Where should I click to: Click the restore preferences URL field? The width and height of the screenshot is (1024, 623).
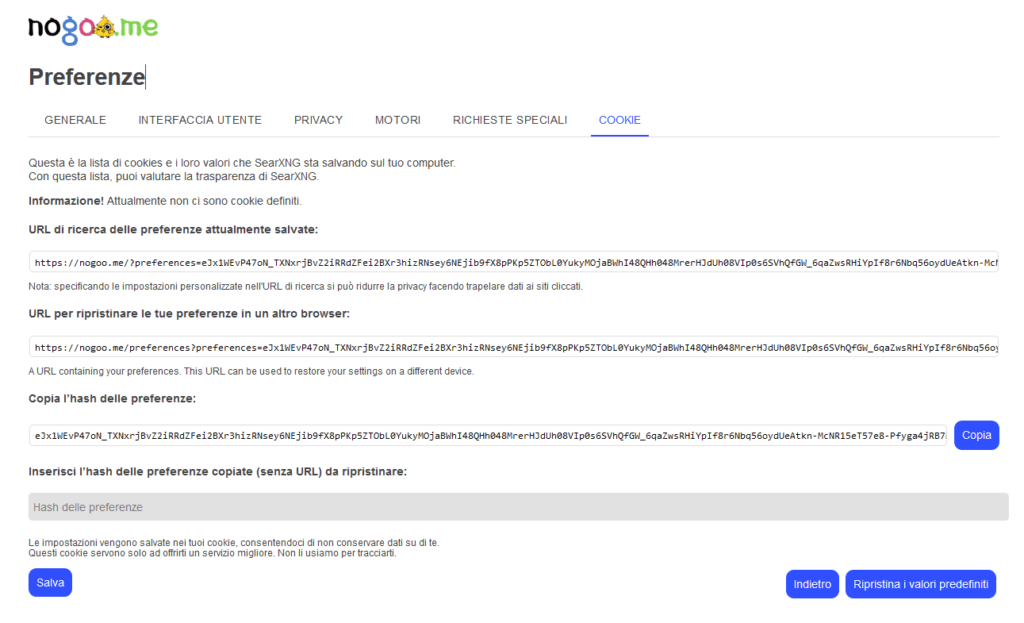pyautogui.click(x=513, y=347)
